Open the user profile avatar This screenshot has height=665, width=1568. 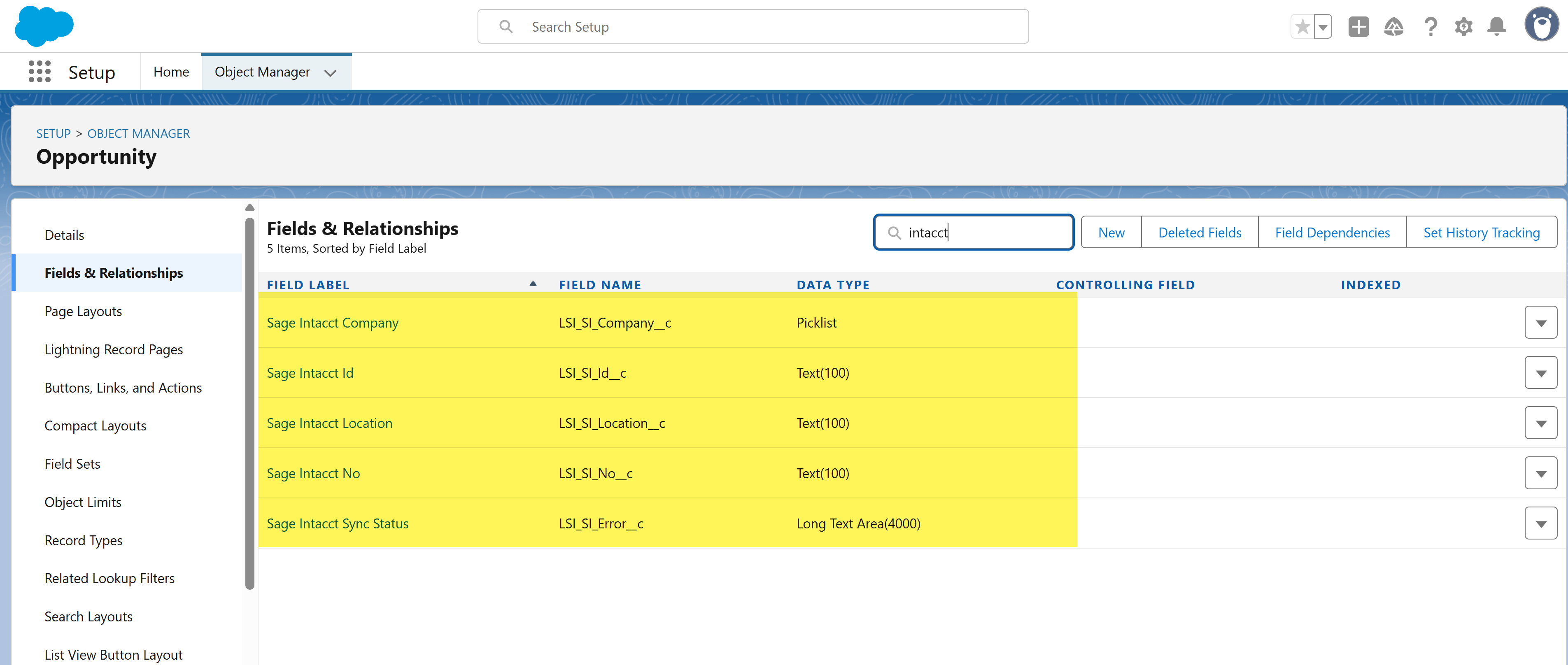1541,25
